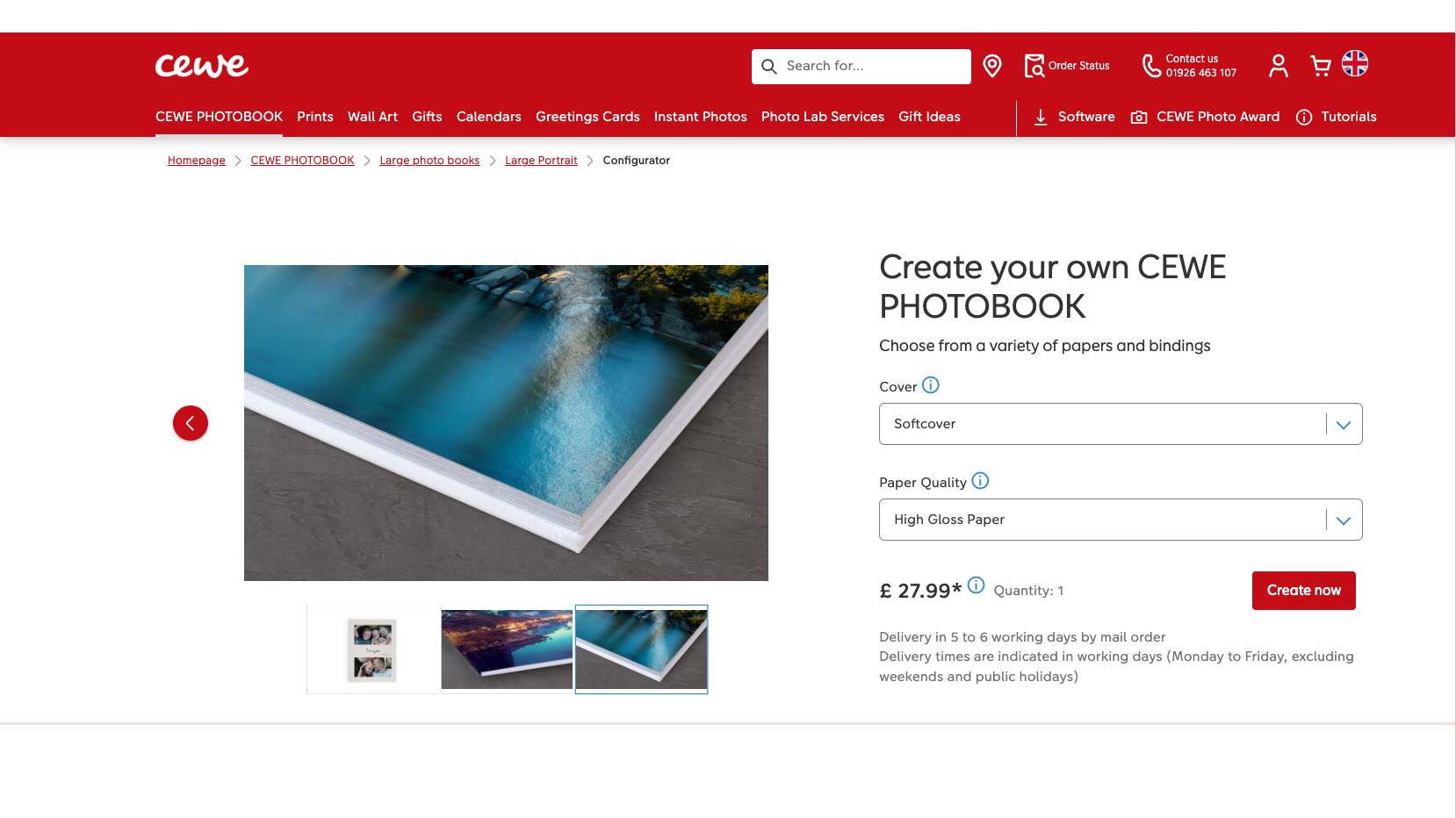Click the main photobook preview image

pyautogui.click(x=506, y=423)
